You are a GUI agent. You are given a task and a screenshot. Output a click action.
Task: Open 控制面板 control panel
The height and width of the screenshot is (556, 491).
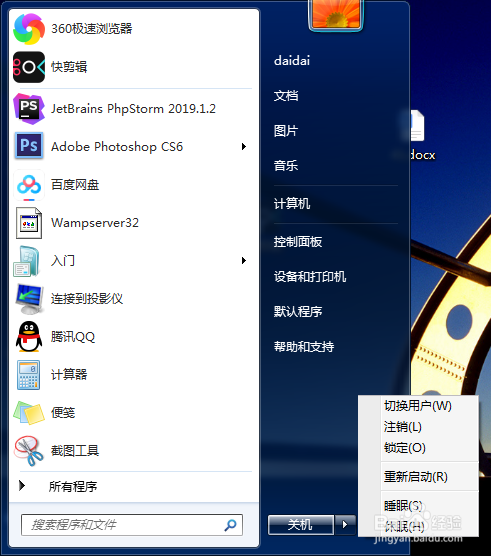pos(298,242)
